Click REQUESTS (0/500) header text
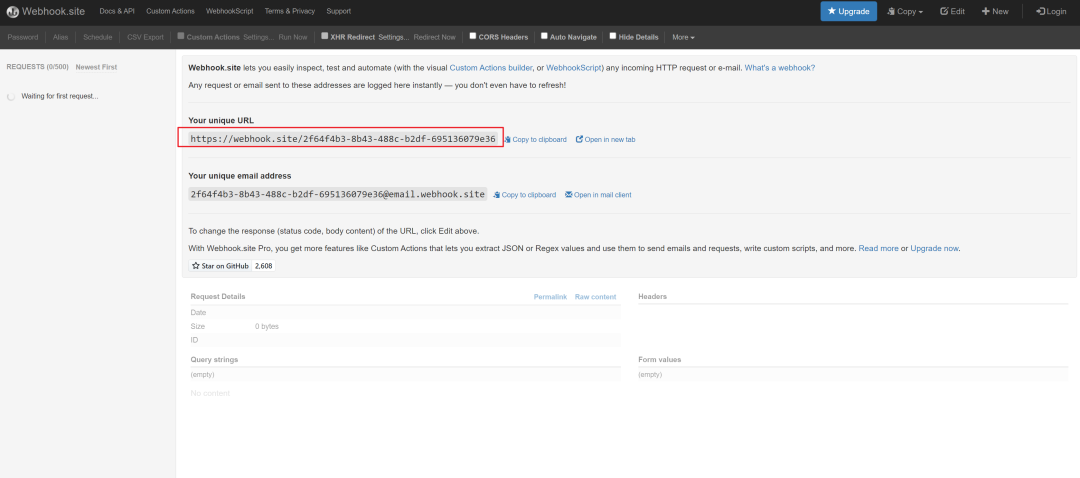This screenshot has height=478, width=1080. coord(37,67)
